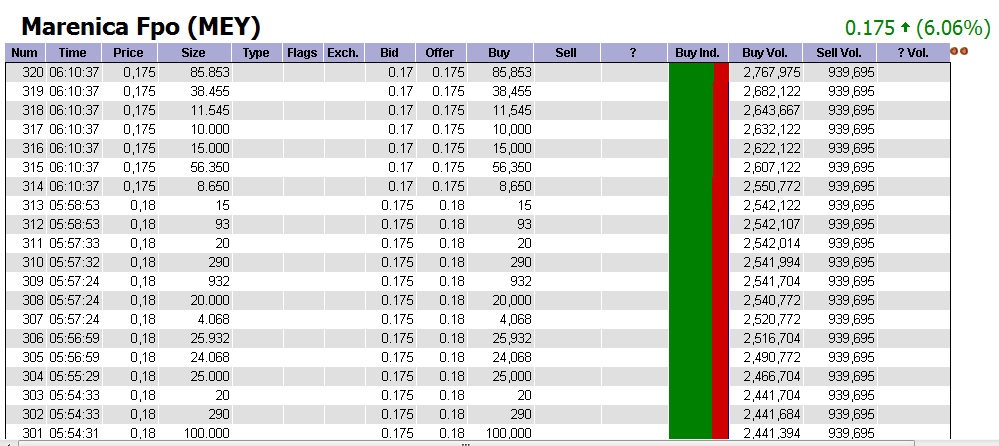Click Buy value 932 in row 309
Image resolution: width=999 pixels, height=446 pixels.
tap(520, 282)
